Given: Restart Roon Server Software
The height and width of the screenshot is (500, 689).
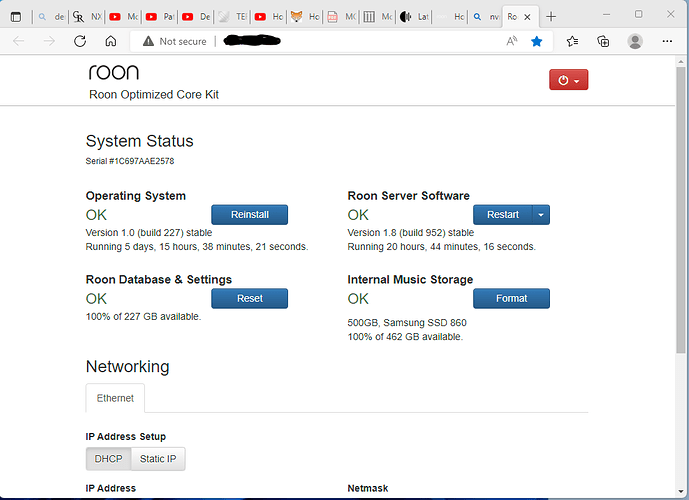Looking at the screenshot, I should pyautogui.click(x=502, y=214).
